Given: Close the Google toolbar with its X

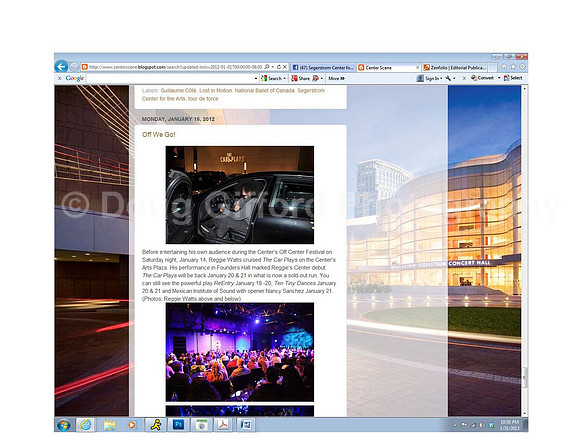Looking at the screenshot, I should [59, 78].
